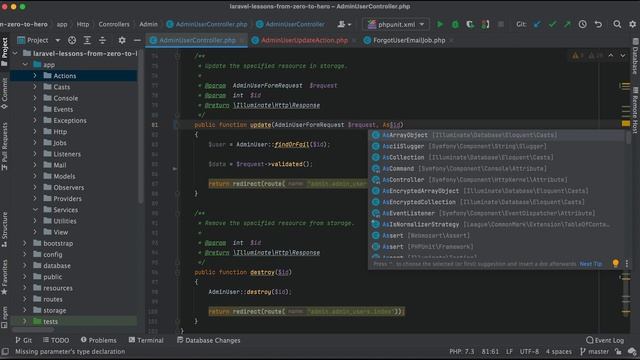Screen dimensions: 640x360
Task: Start debugging with the green bug icon
Action: tap(455, 24)
